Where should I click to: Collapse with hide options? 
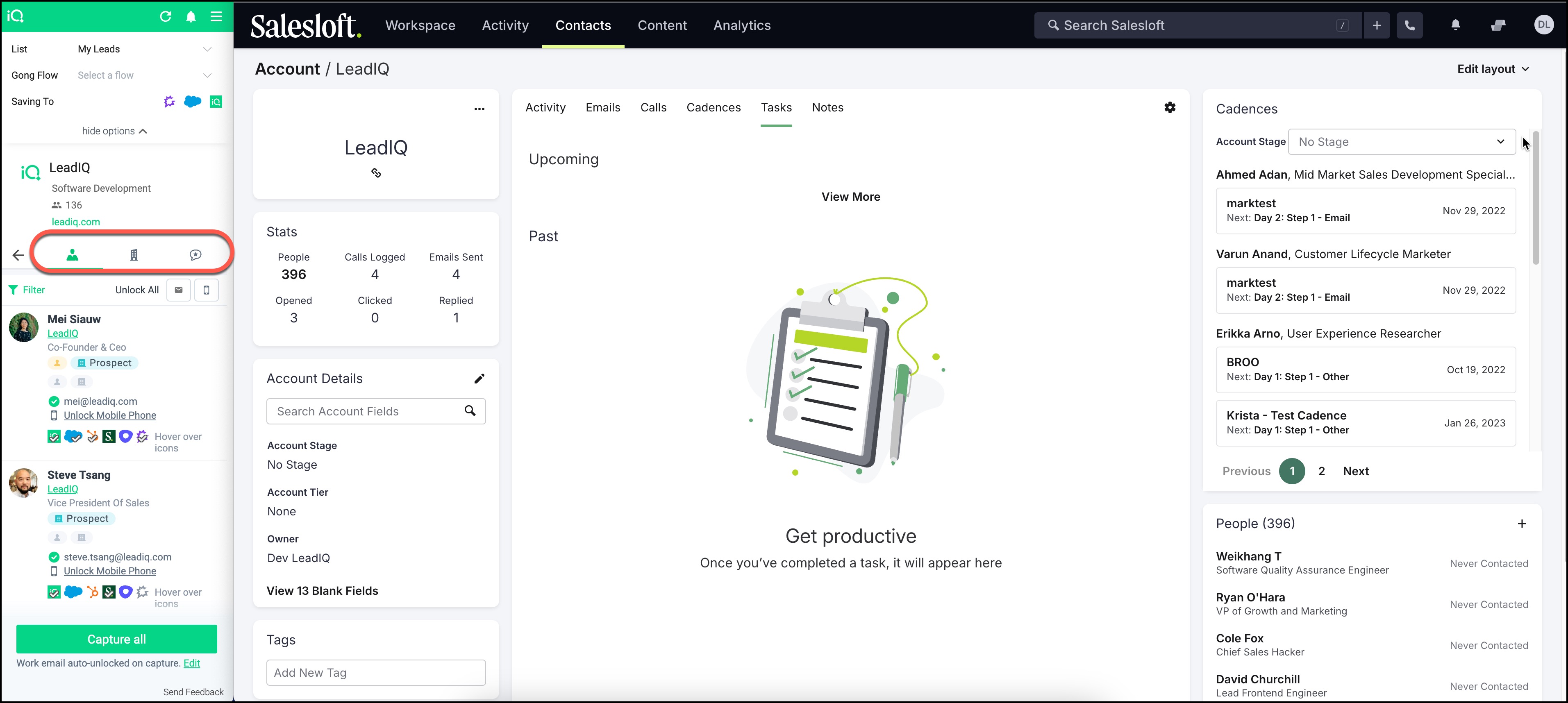(x=114, y=131)
